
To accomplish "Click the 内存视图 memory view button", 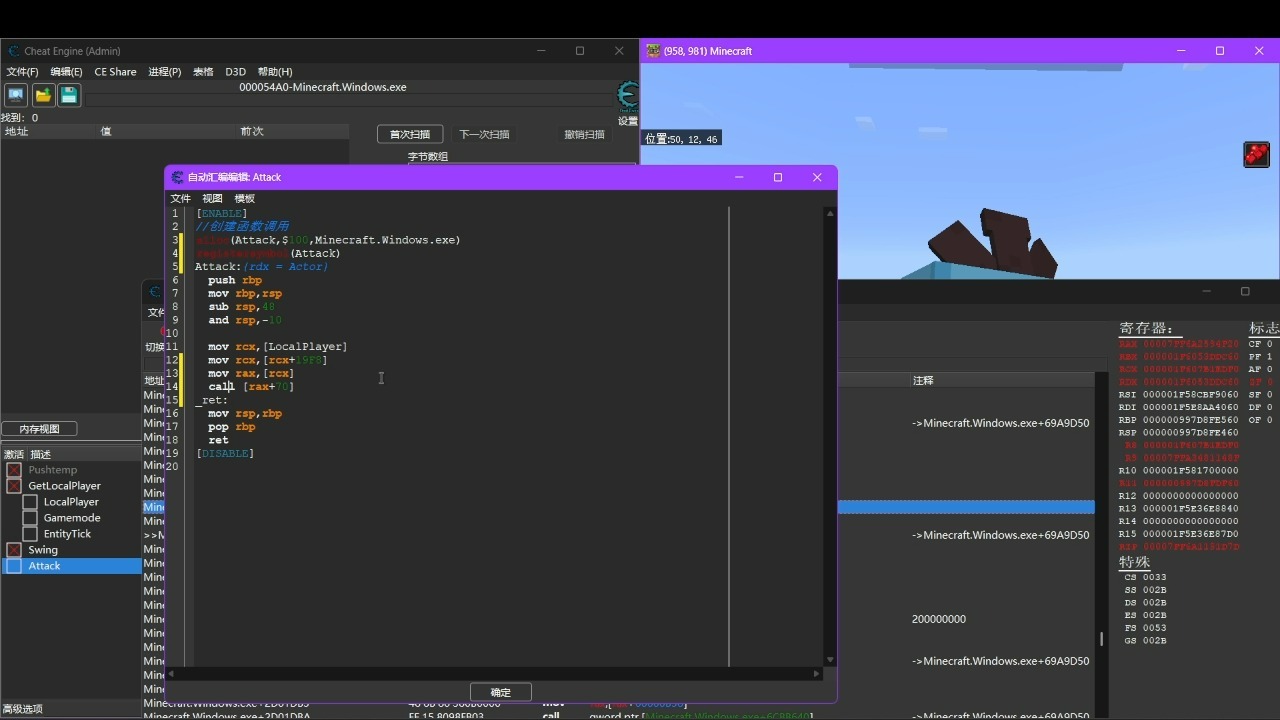I will pos(40,429).
